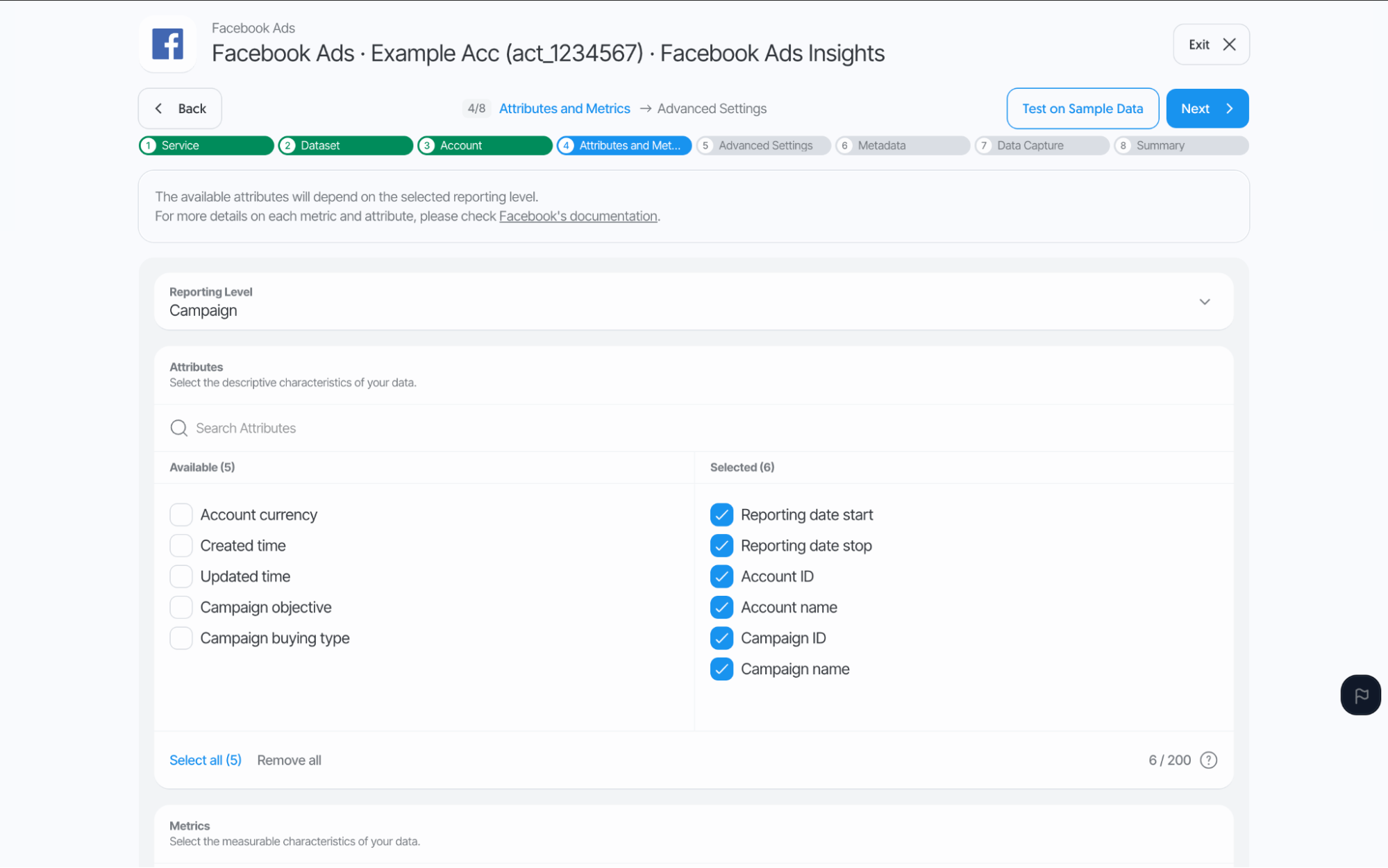1388x868 pixels.
Task: Check the Updated time checkbox
Action: pos(181,576)
